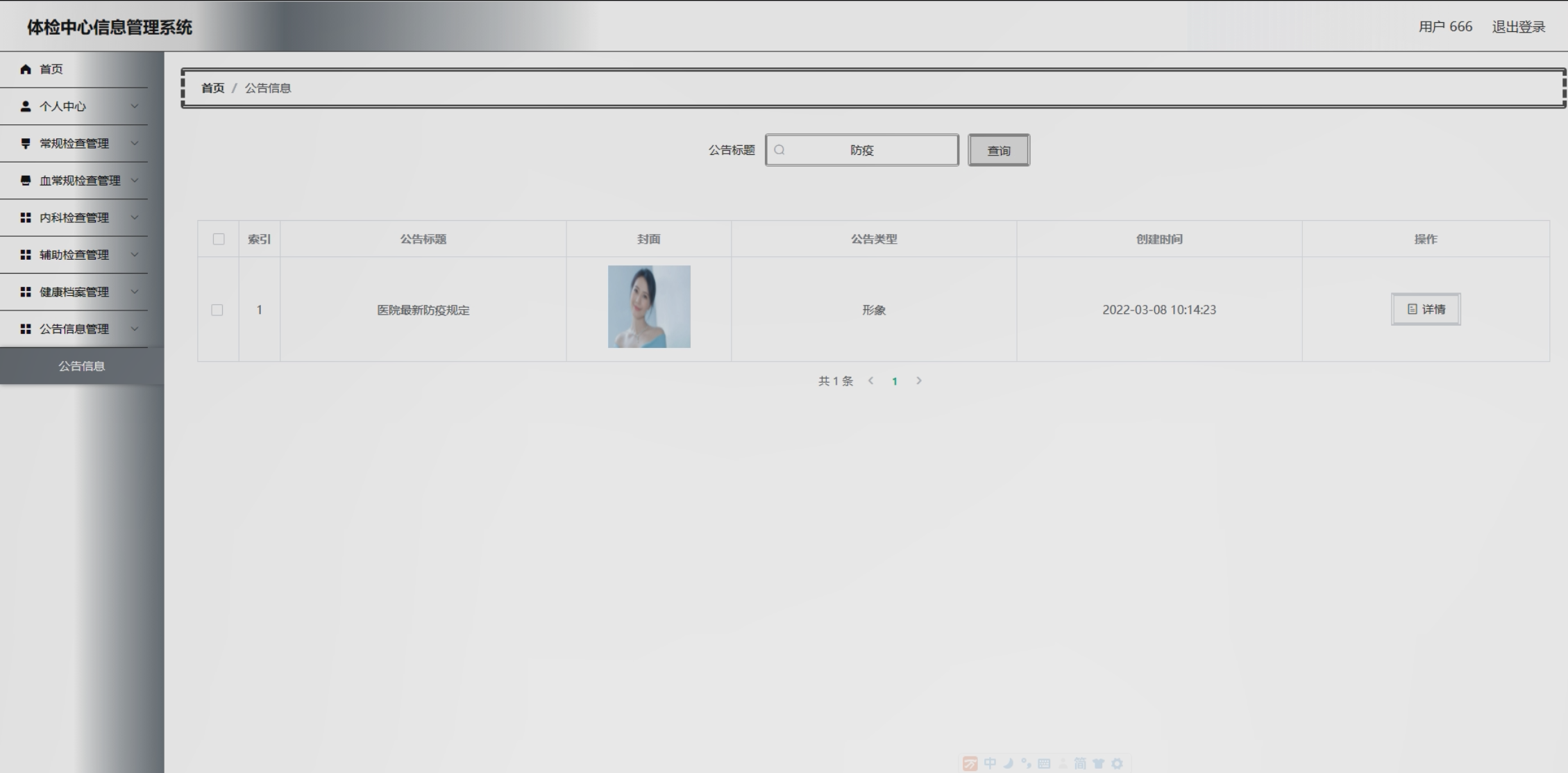Click the 体检中心信息管理系统 title
Viewport: 1568px width, 773px height.
tap(110, 27)
